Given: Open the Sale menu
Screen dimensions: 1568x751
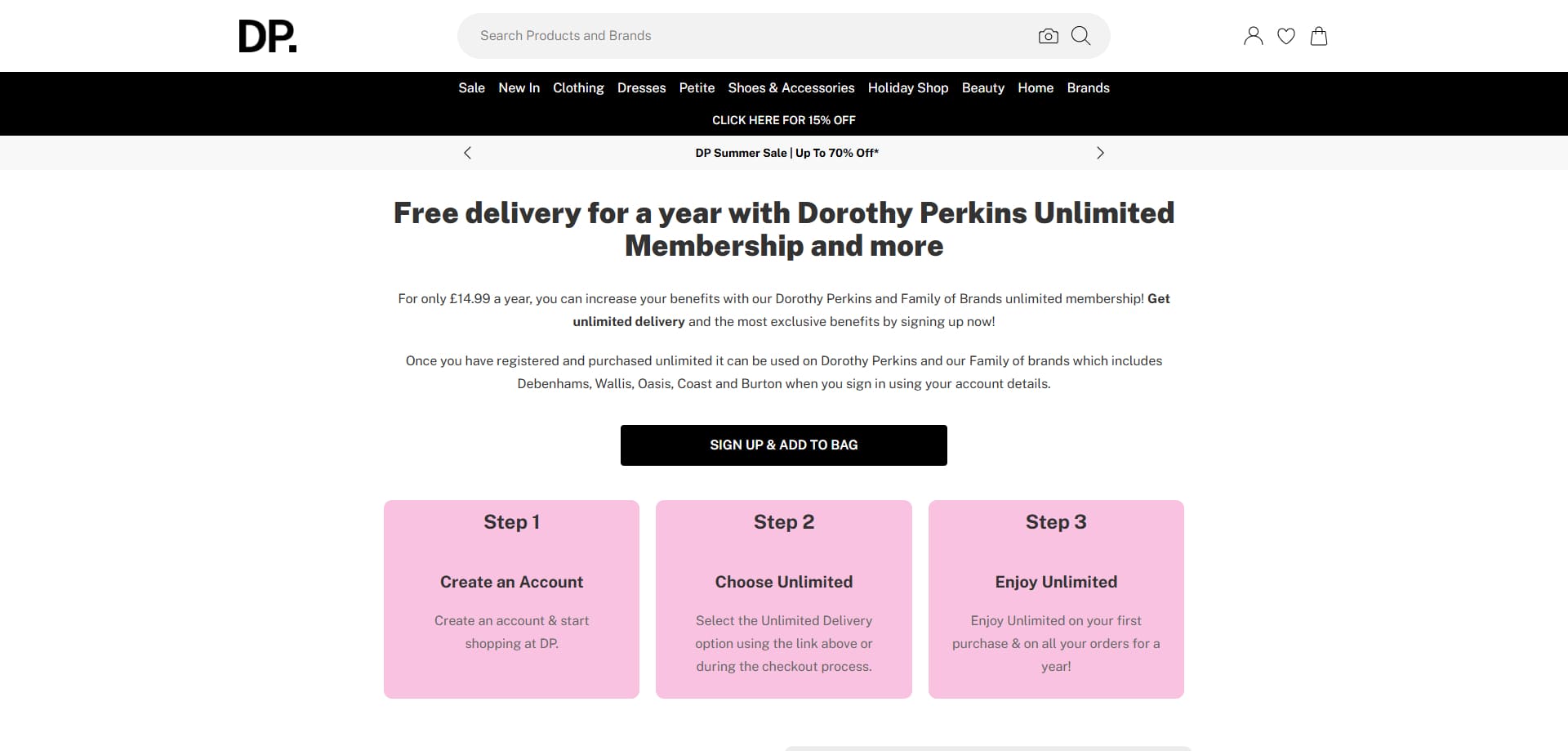Looking at the screenshot, I should pyautogui.click(x=471, y=88).
